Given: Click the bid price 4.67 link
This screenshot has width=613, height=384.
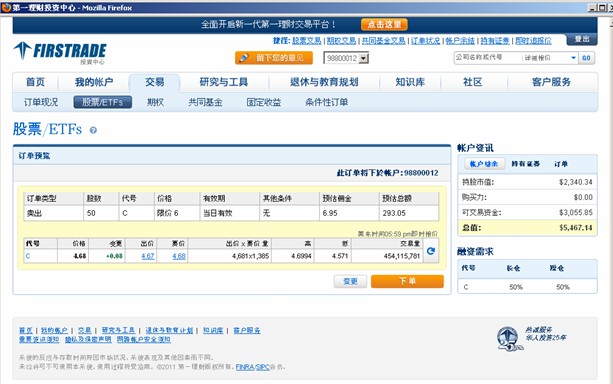Looking at the screenshot, I should pyautogui.click(x=148, y=256).
